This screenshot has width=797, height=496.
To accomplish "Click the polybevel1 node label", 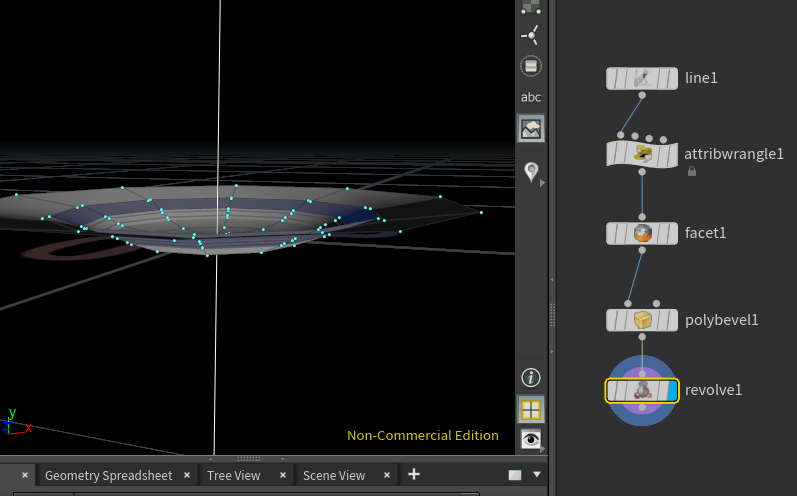I will 722,320.
